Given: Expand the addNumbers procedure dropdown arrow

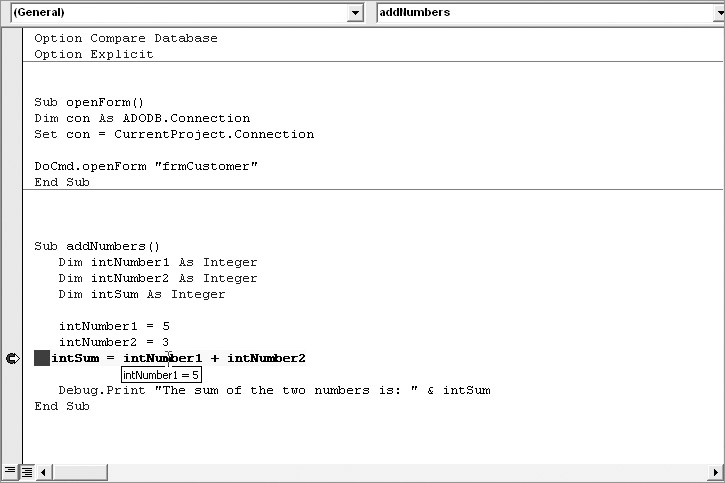Looking at the screenshot, I should click(714, 13).
